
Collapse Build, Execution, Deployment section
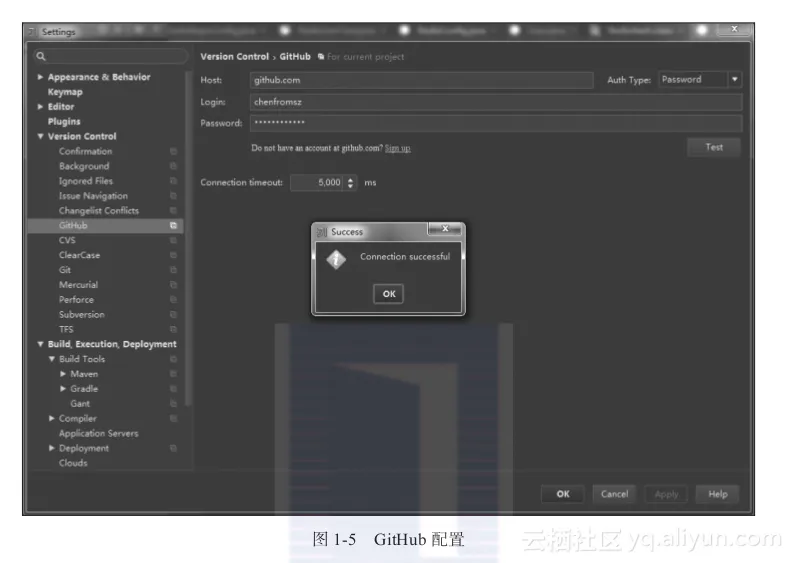tap(40, 344)
